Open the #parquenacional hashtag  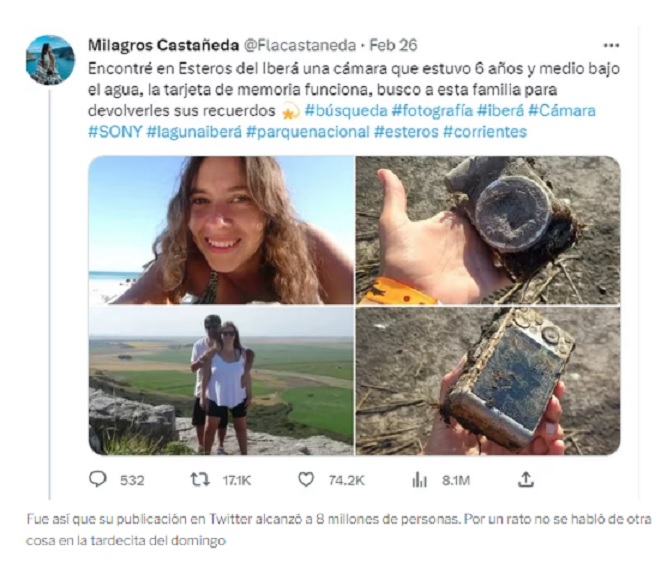[308, 132]
